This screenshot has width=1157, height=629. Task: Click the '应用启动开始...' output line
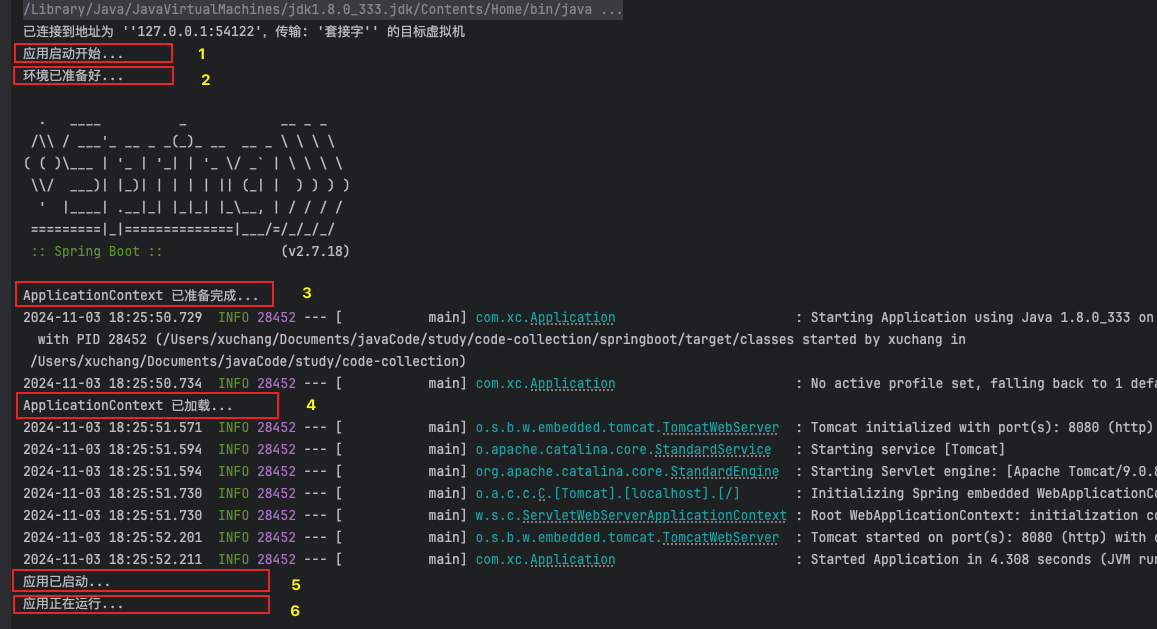(73, 54)
